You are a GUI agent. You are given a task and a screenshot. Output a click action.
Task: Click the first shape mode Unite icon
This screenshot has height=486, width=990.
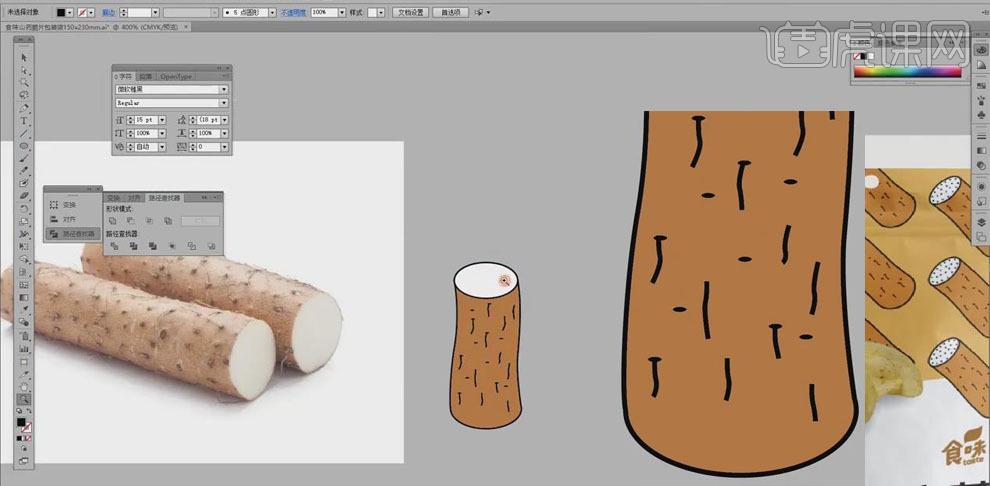pos(115,220)
